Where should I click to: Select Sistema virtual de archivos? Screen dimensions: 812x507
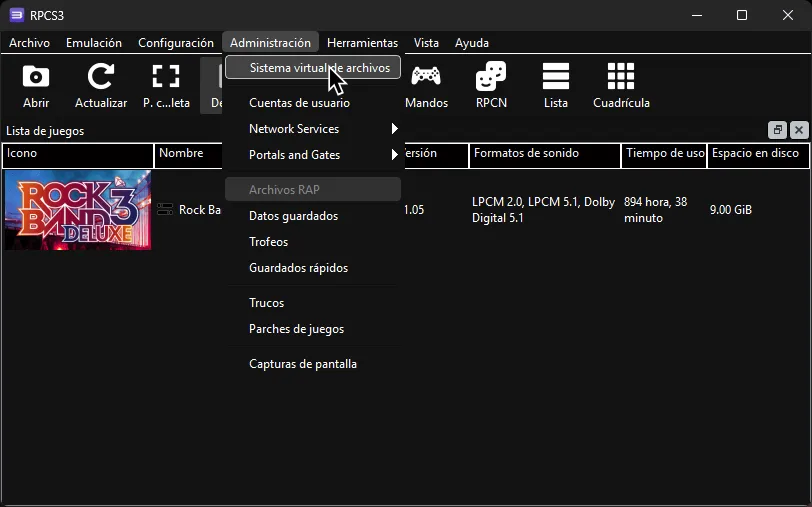coord(313,68)
